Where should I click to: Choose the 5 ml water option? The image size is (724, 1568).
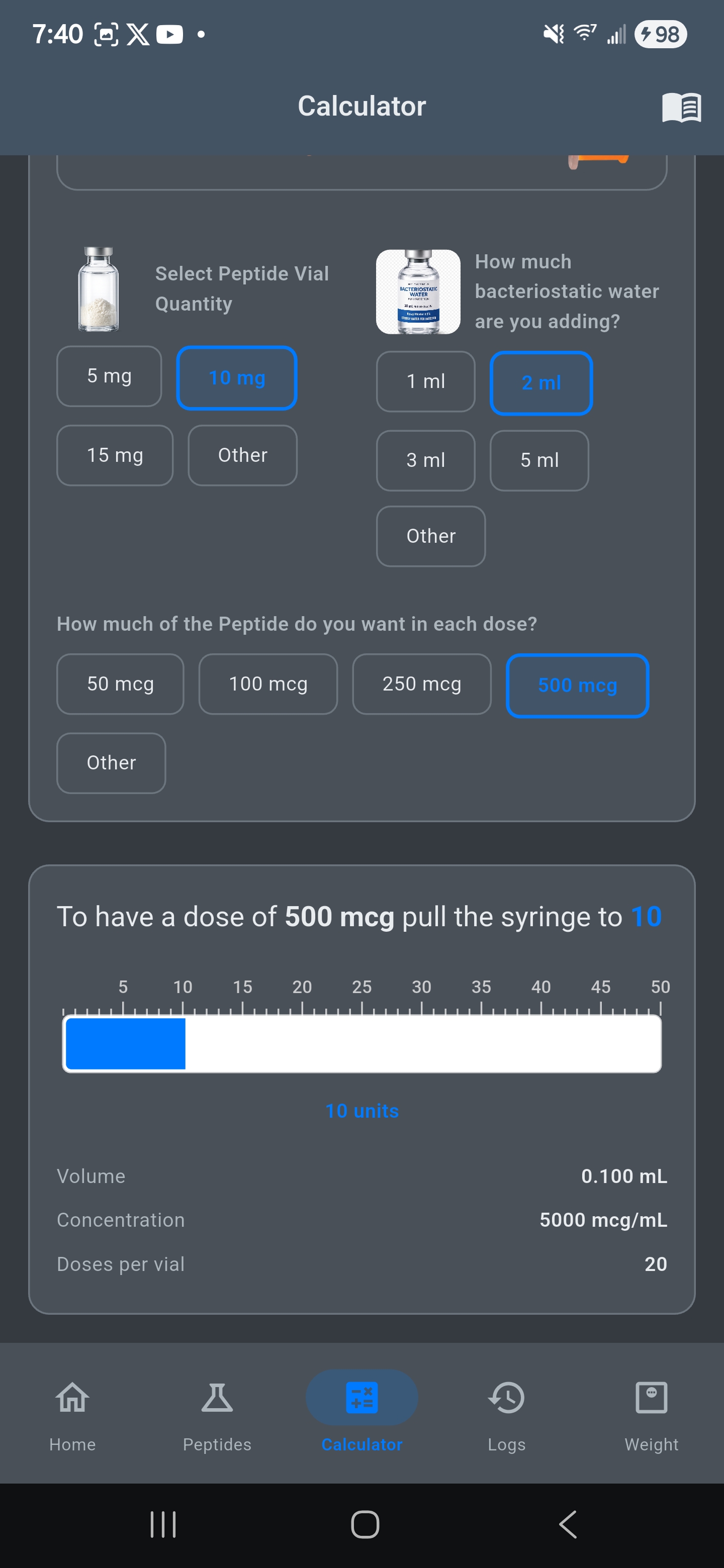[539, 461]
